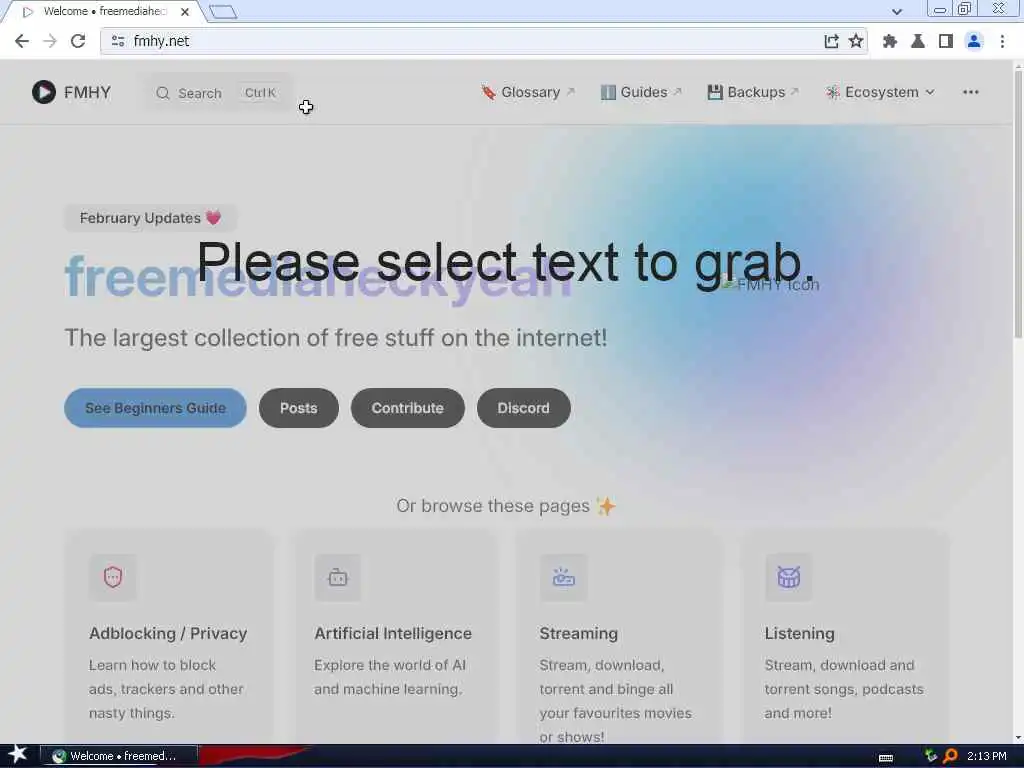This screenshot has height=768, width=1024.
Task: Click the page vertical scrollbar thumb
Action: tap(1018, 202)
